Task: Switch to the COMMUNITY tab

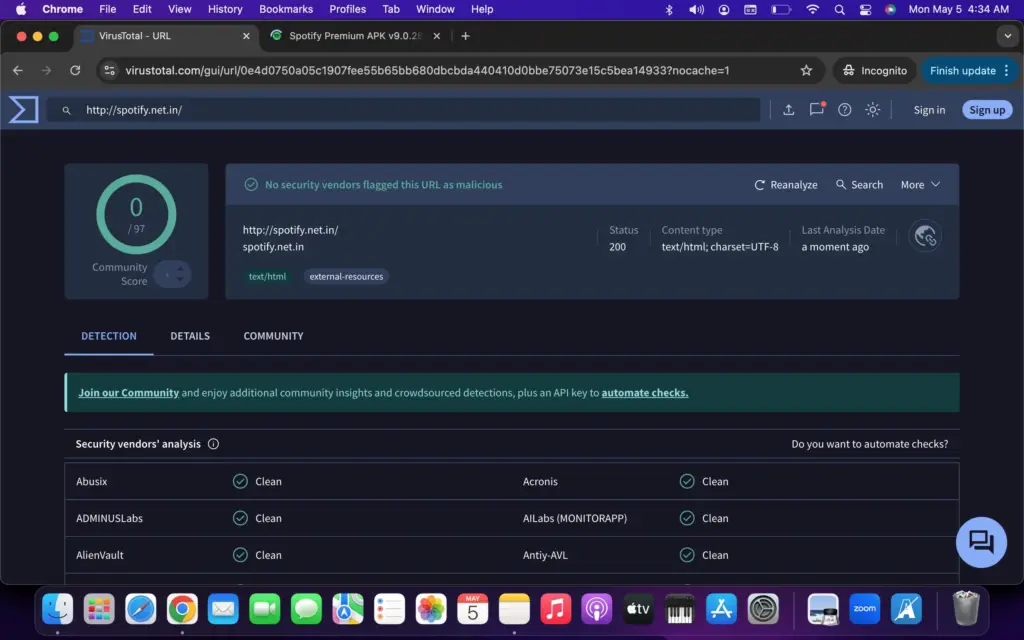Action: click(273, 336)
